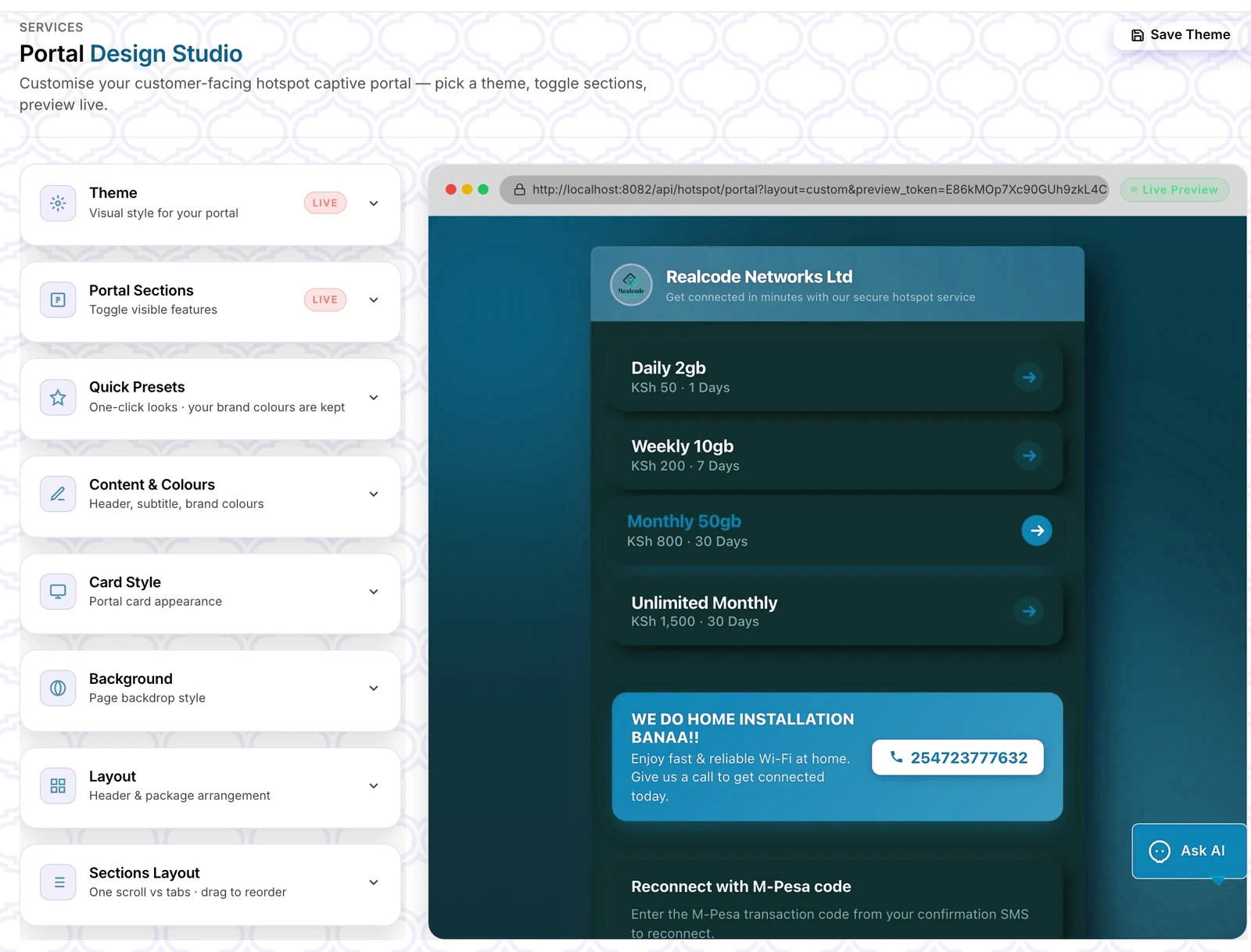Expand the Layout chevron
The width and height of the screenshot is (1251, 952).
[374, 786]
